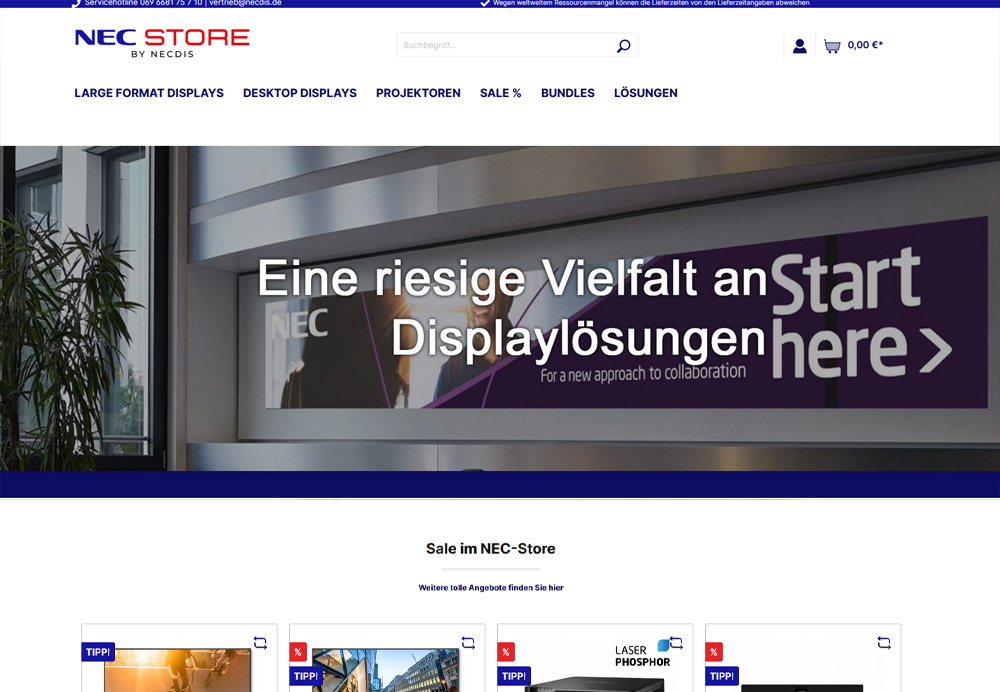Image resolution: width=1000 pixels, height=692 pixels.
Task: Click the TIPP! badge on the Laser Phosphor card
Action: (514, 676)
